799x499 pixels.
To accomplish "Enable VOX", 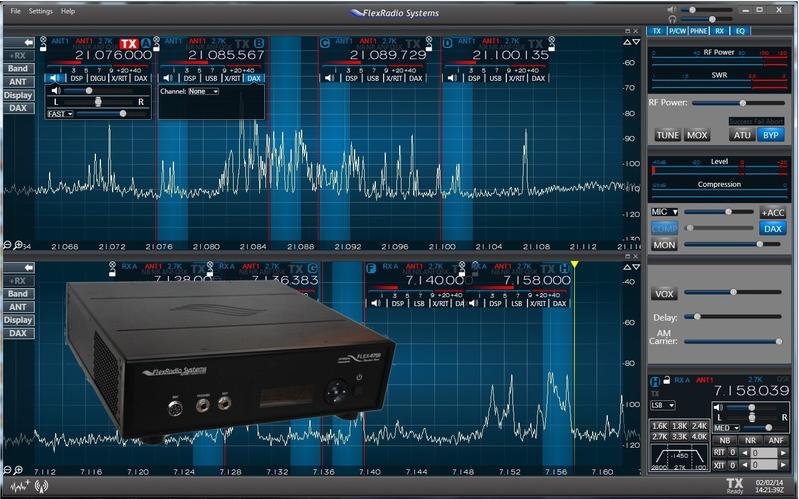I will click(664, 294).
